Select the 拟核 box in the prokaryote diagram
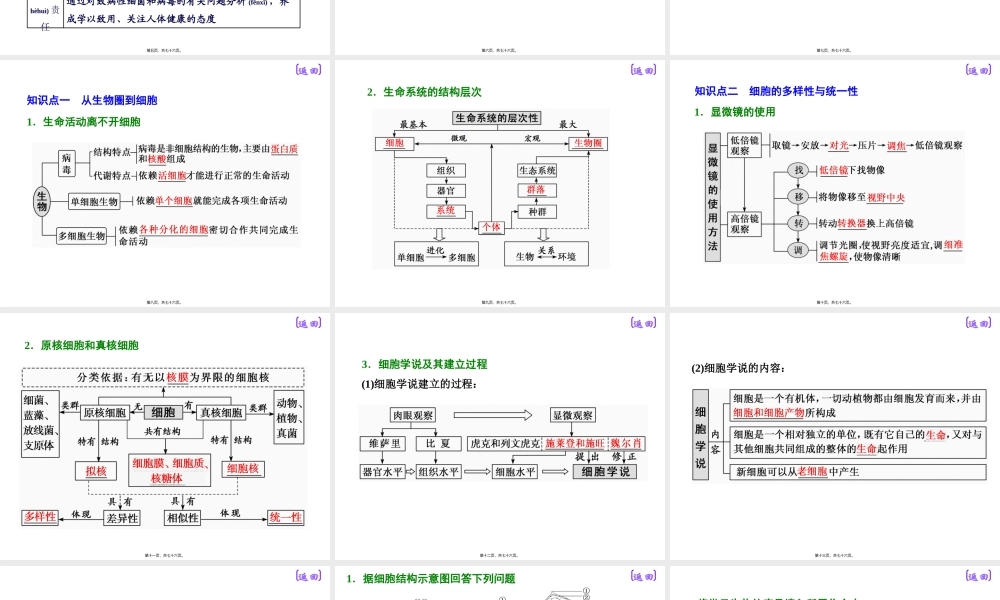 (95, 471)
